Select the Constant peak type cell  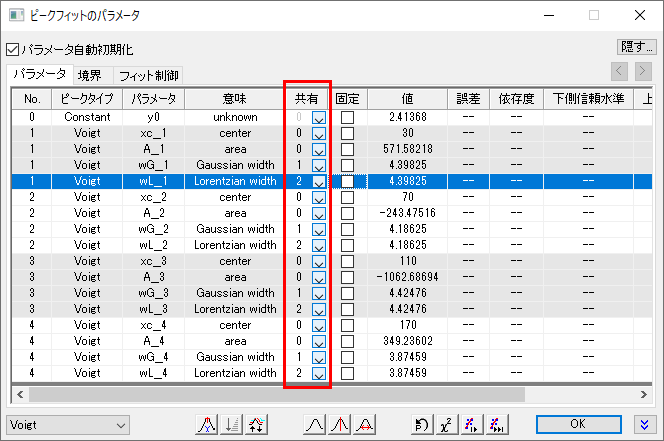[x=87, y=117]
